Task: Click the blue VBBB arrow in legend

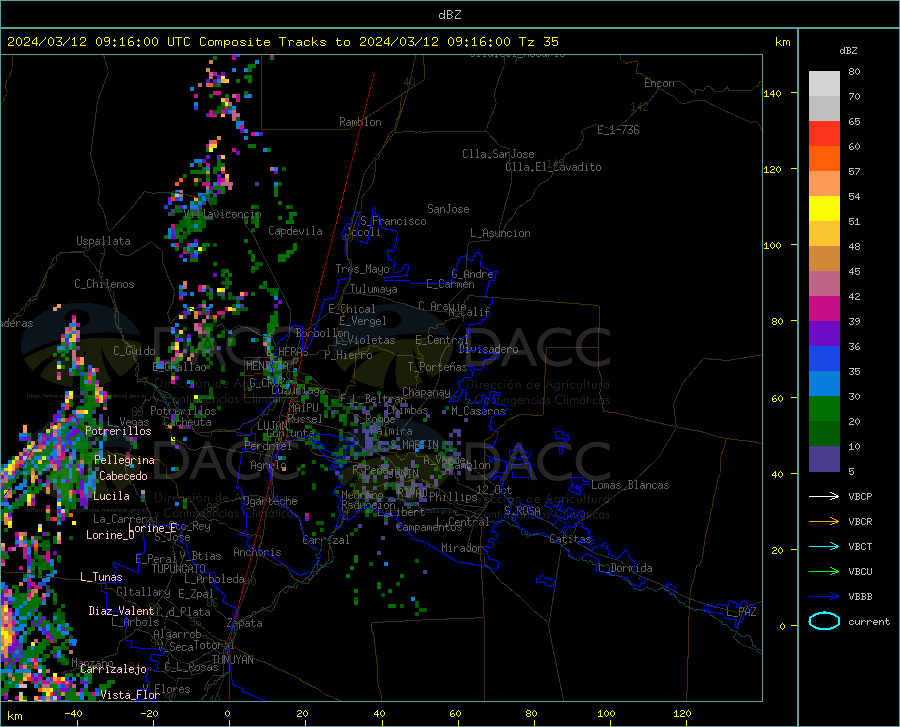Action: [824, 596]
